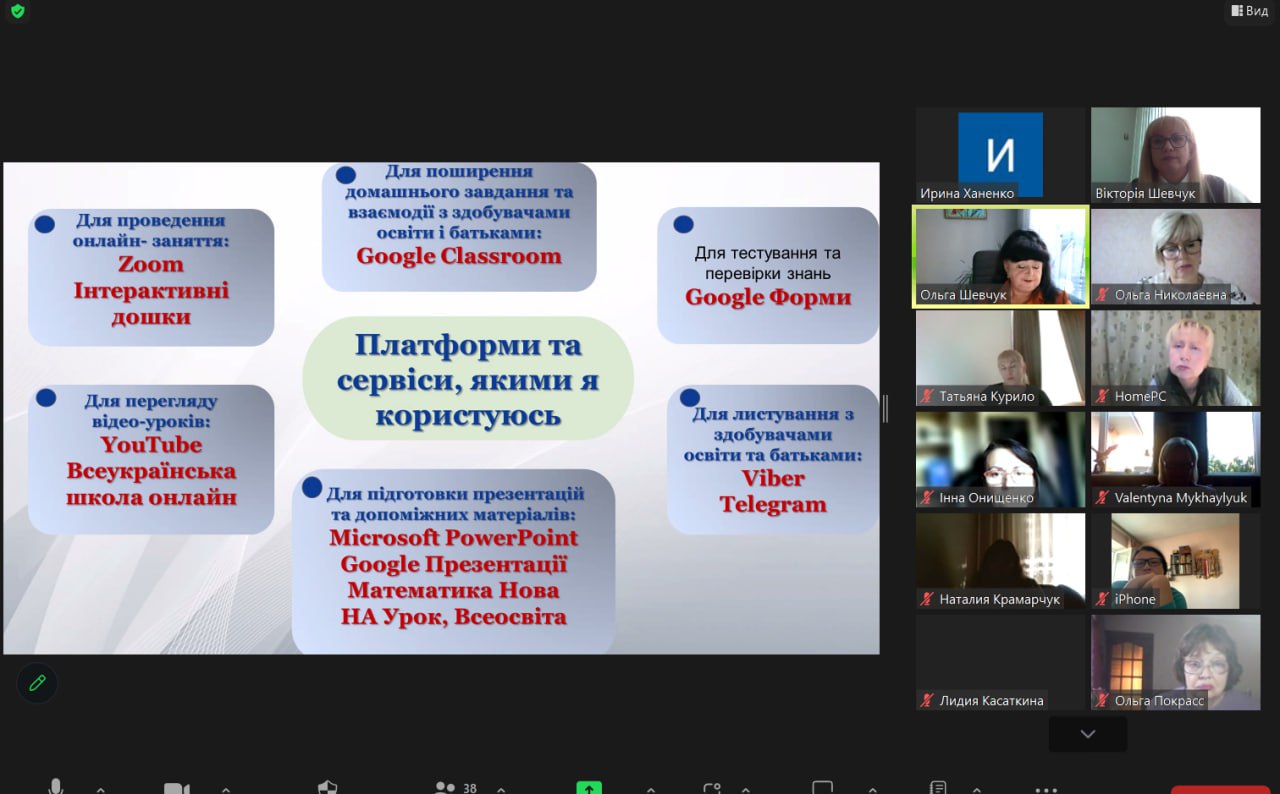The image size is (1280, 794).
Task: Click muted mic icon on HomePC
Action: click(x=1103, y=396)
